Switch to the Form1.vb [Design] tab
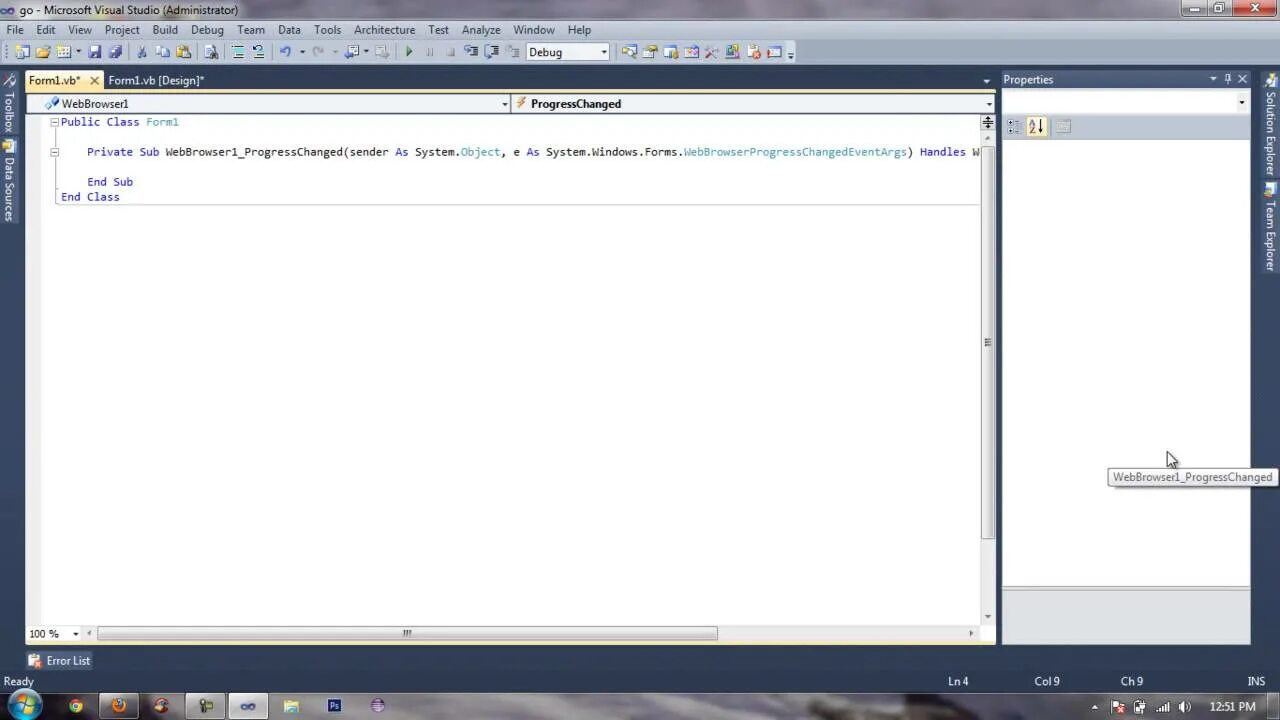The image size is (1280, 720). pyautogui.click(x=155, y=80)
